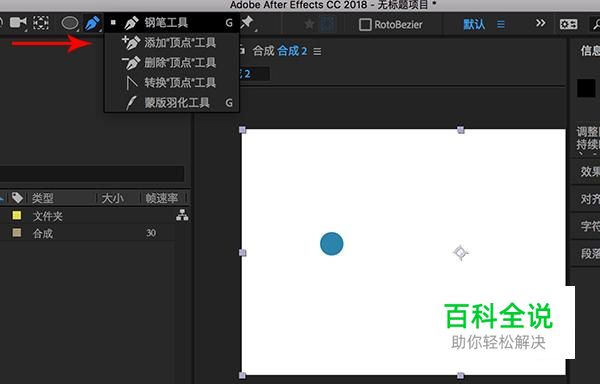This screenshot has height=384, width=600.
Task: Open the 信息 panel
Action: pyautogui.click(x=590, y=50)
